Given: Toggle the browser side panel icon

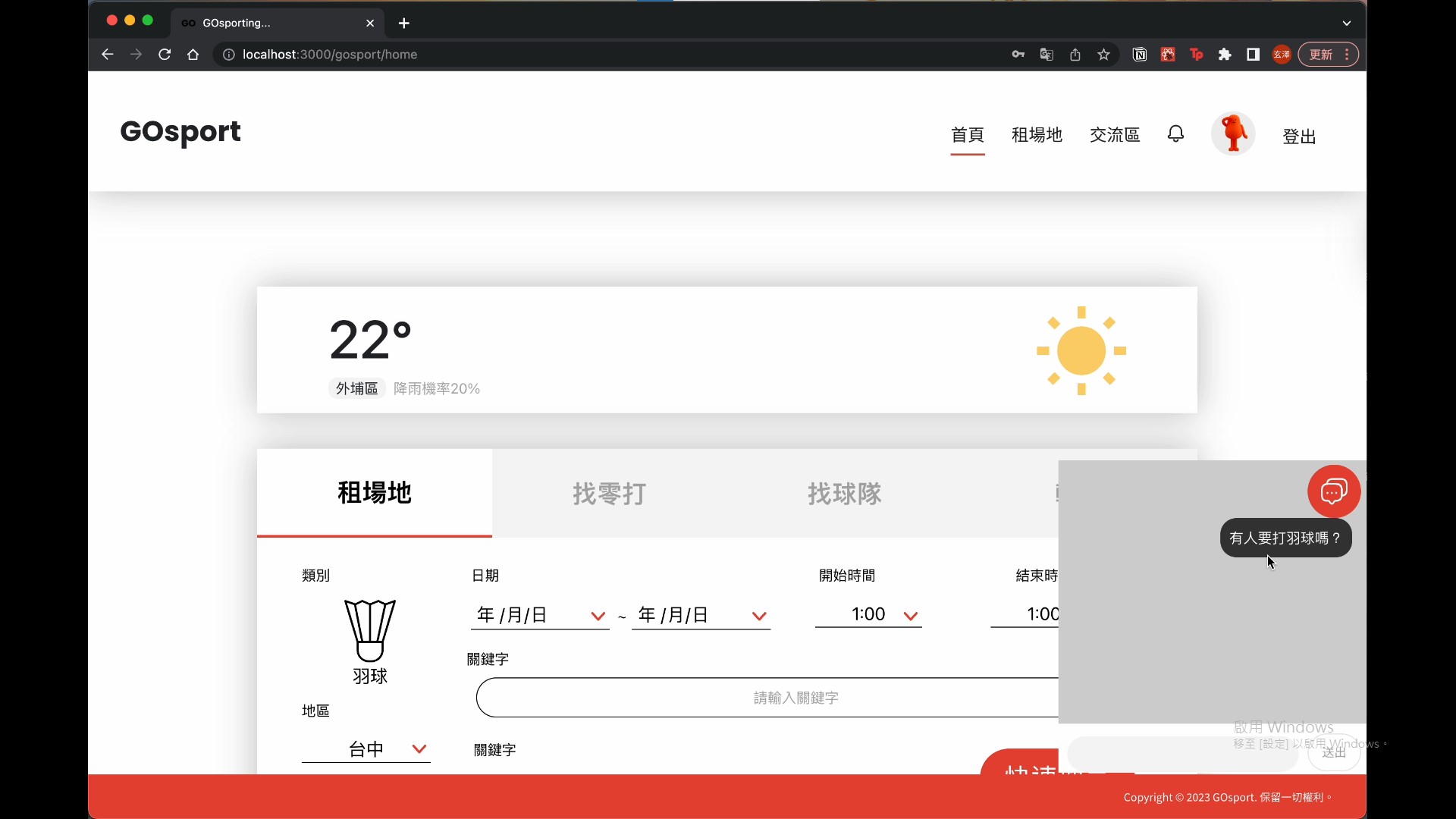Looking at the screenshot, I should pyautogui.click(x=1253, y=55).
